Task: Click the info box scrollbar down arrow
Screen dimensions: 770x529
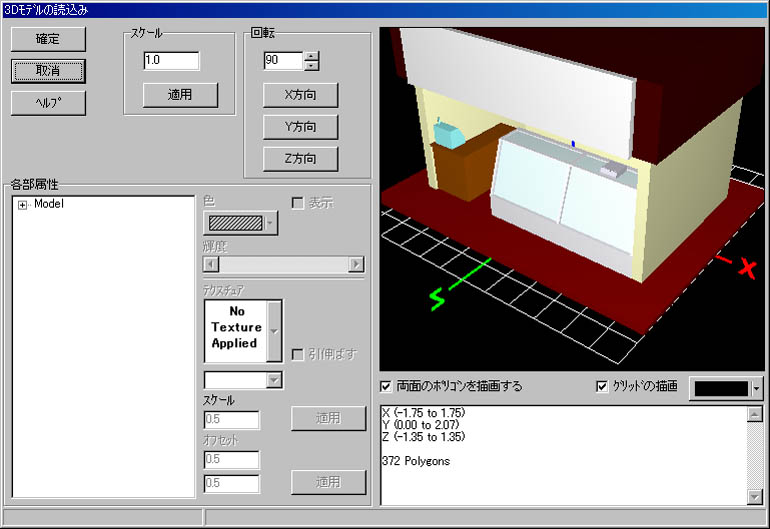Action: click(754, 497)
